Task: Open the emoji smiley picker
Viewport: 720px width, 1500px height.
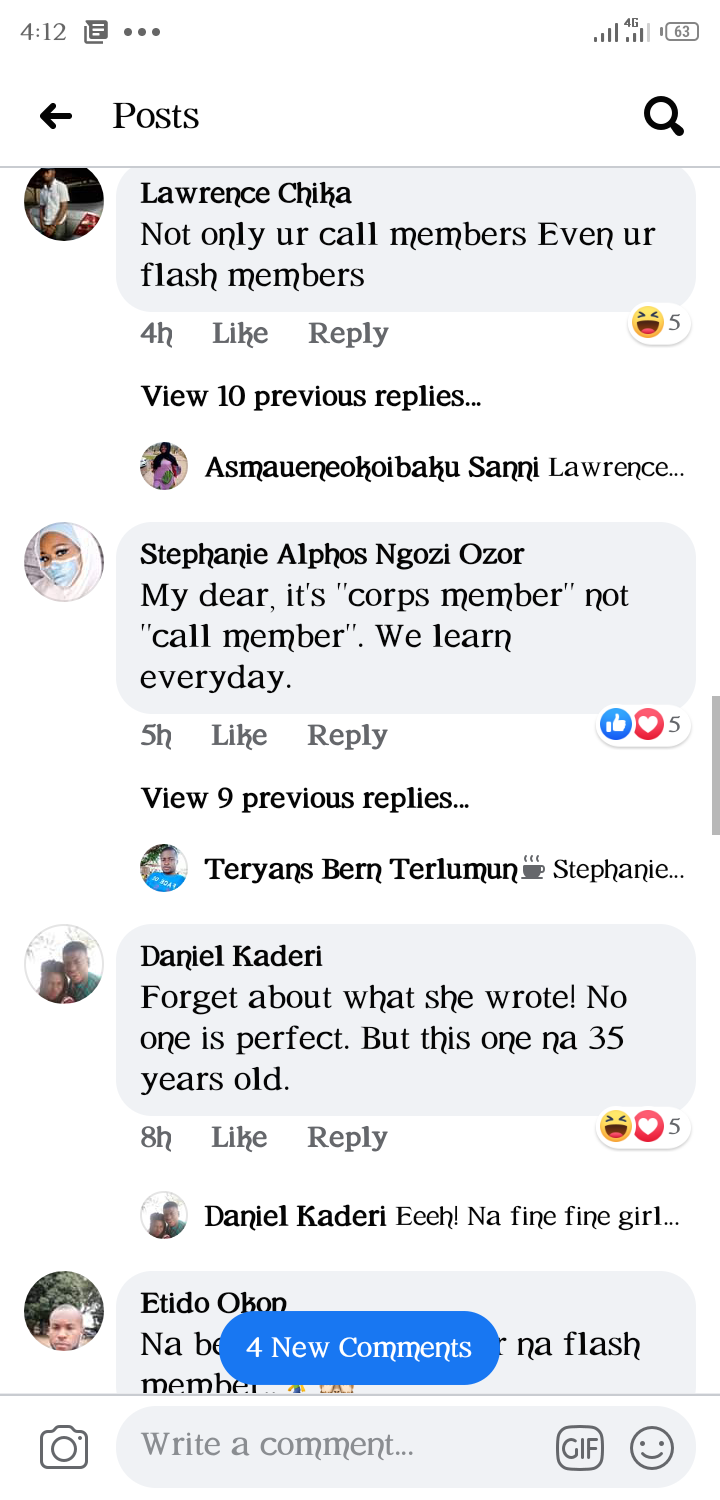Action: coord(652,1447)
